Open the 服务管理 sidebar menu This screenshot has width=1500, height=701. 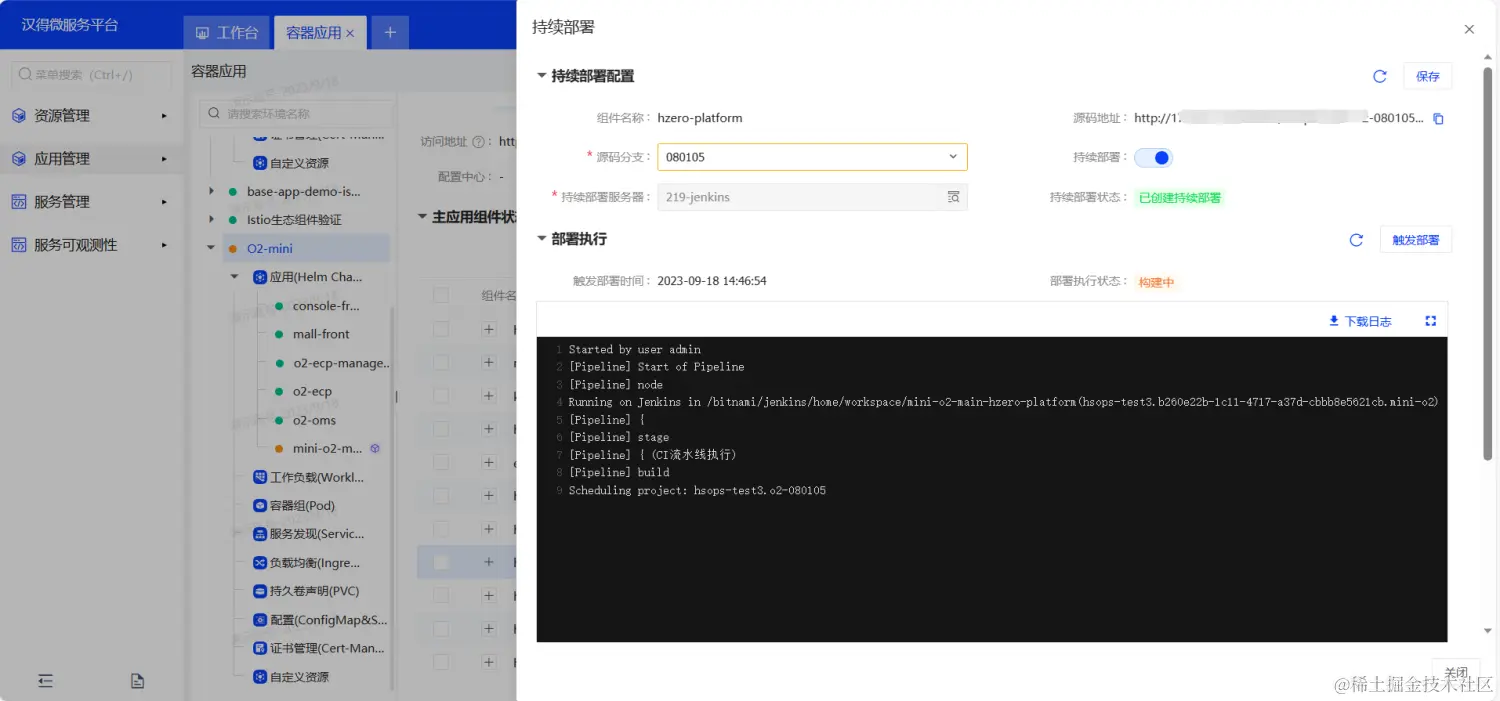pos(91,202)
